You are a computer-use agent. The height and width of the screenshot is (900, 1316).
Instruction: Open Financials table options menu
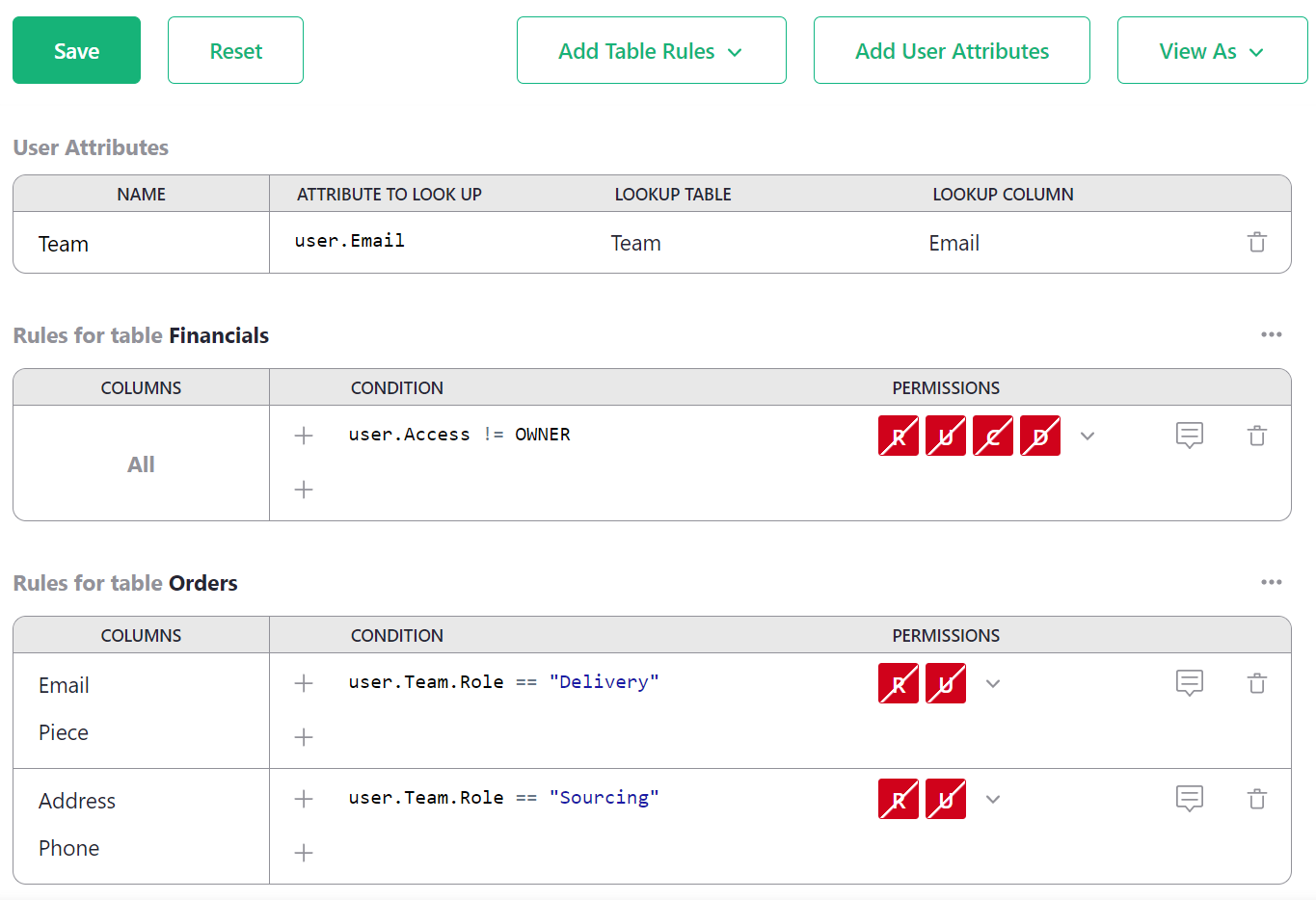point(1271,334)
